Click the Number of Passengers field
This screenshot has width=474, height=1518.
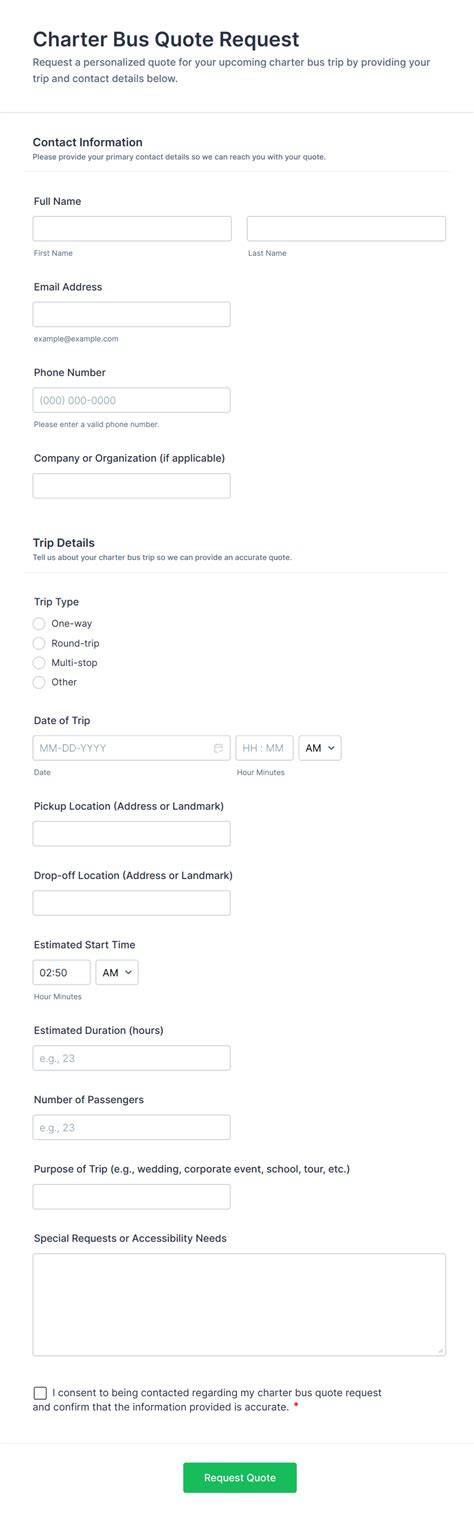tap(132, 1127)
